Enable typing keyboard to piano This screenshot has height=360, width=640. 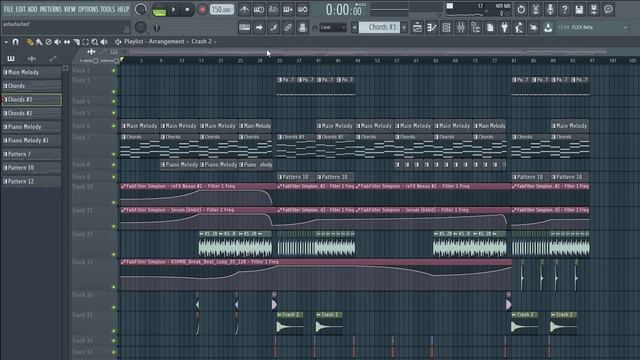coord(244,27)
